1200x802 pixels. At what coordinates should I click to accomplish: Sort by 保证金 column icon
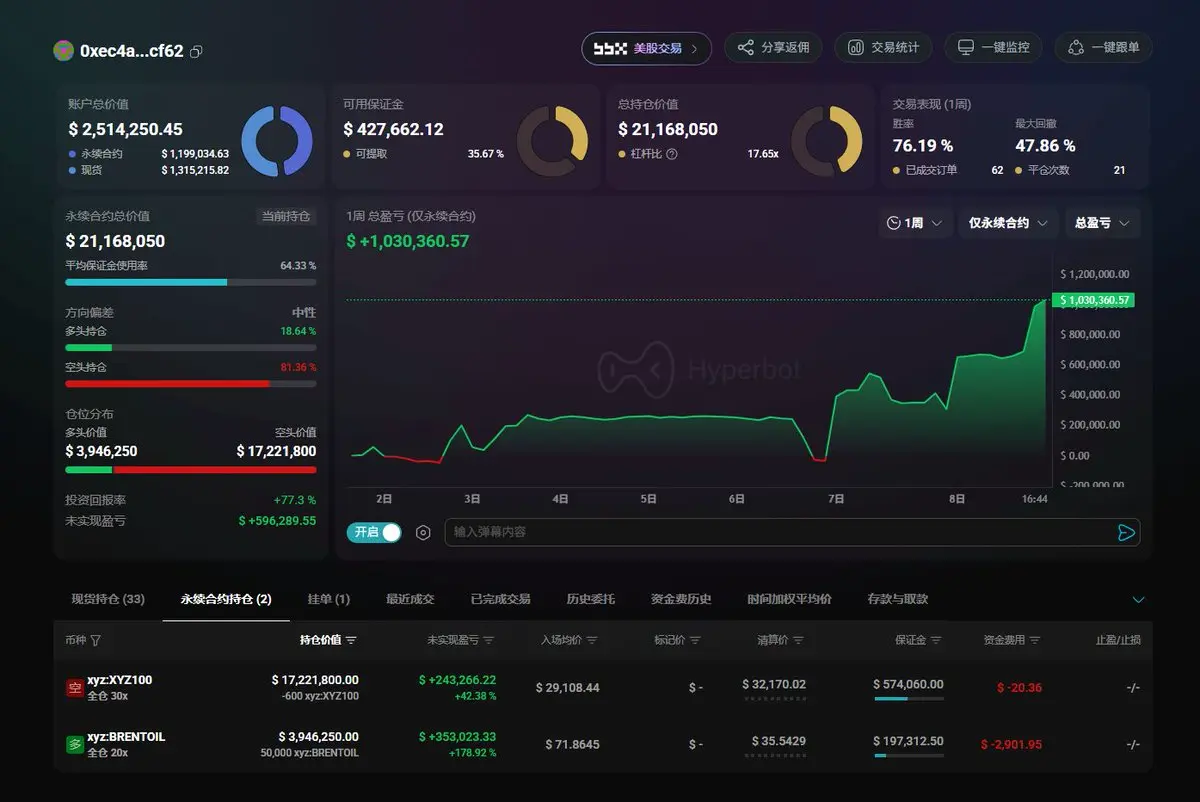click(x=935, y=640)
